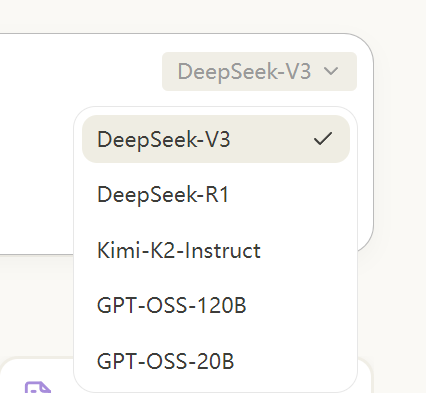Select the smallest GPT-OSS model entry
Viewport: 426px width, 393px height.
point(216,361)
